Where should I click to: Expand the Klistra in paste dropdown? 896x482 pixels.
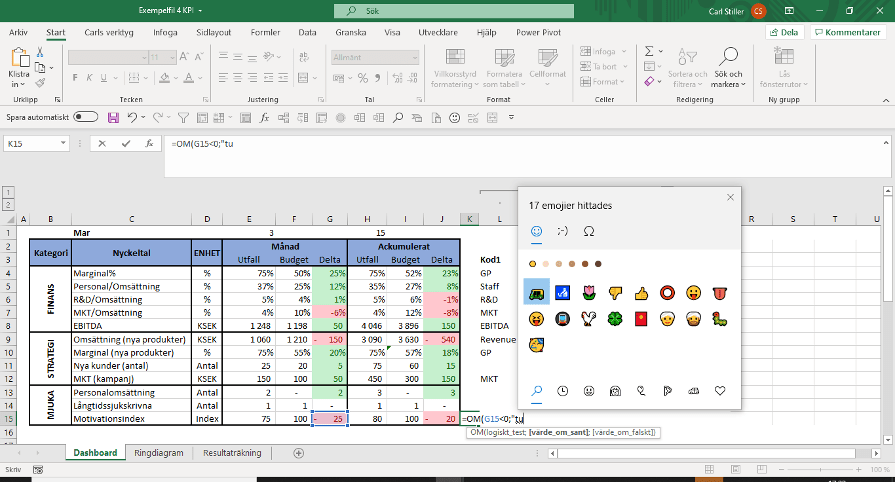pos(18,85)
